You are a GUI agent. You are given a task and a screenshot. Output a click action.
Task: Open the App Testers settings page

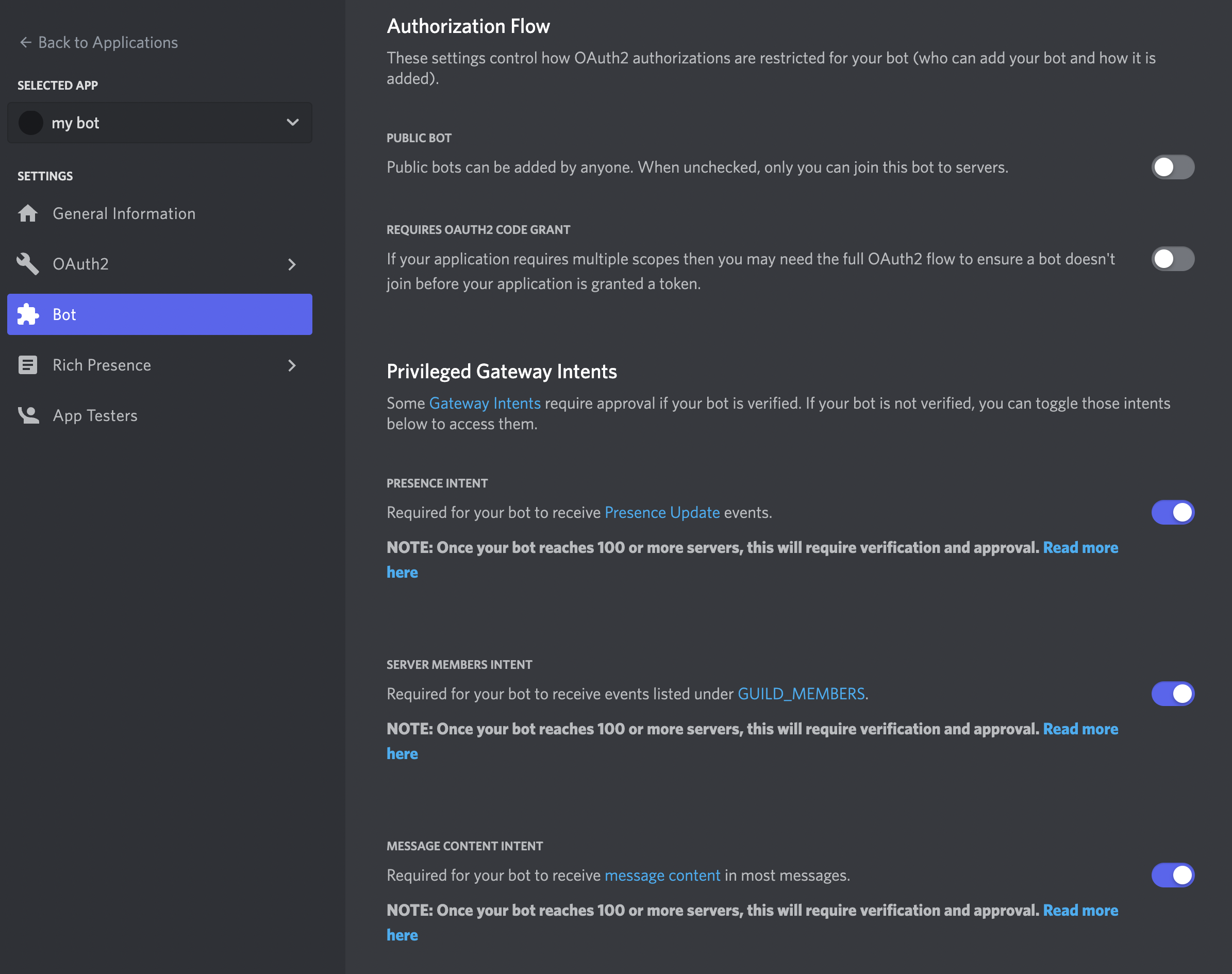(x=95, y=415)
